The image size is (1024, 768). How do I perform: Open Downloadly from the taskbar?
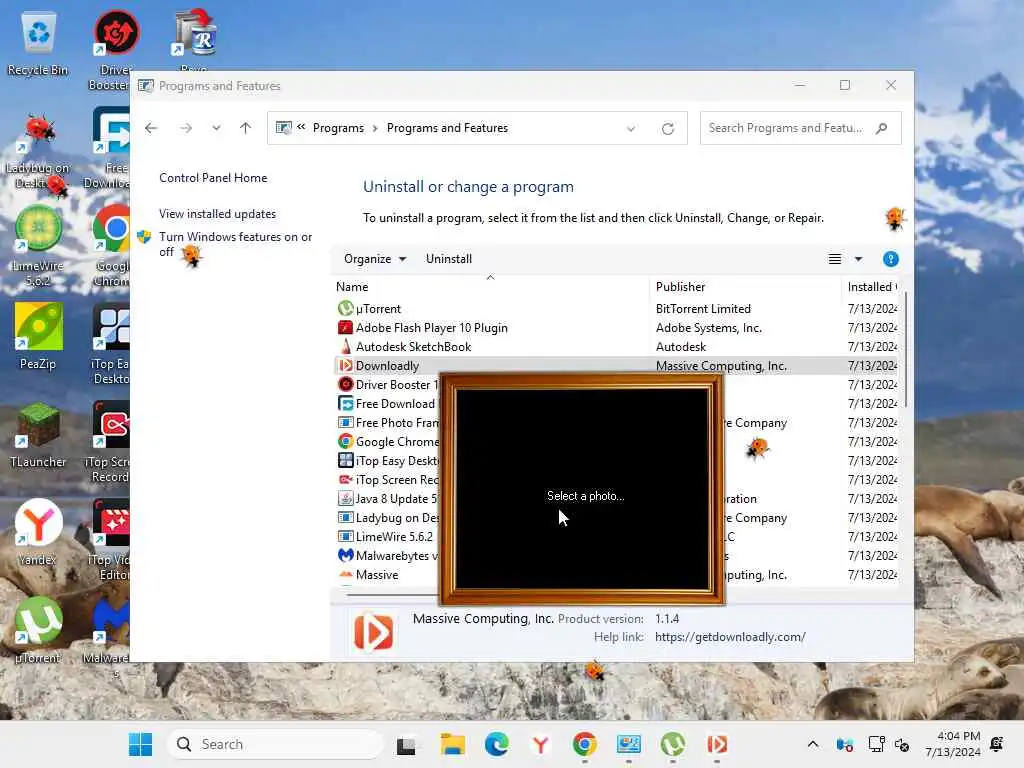717,744
